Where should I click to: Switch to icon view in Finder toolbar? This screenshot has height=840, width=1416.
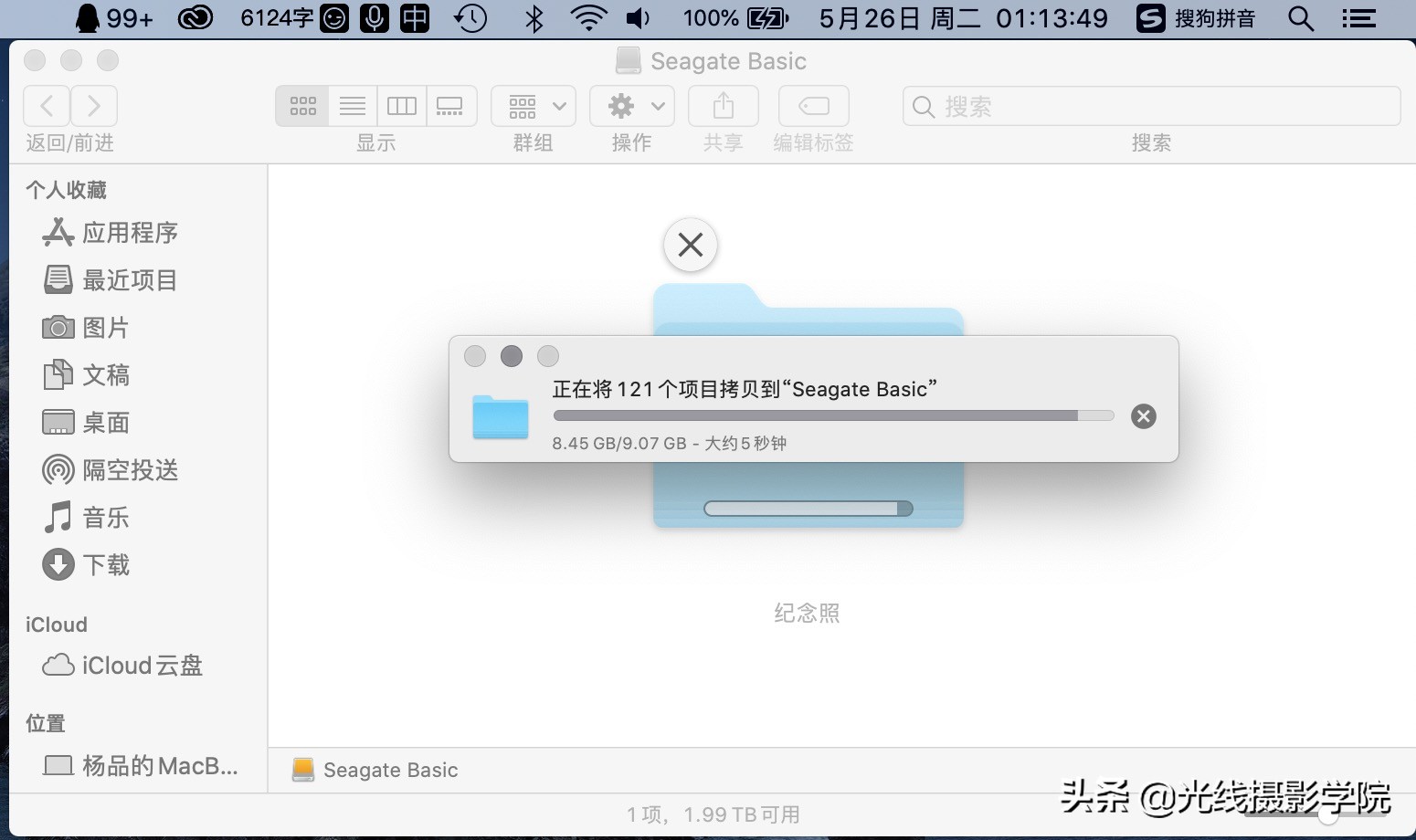pyautogui.click(x=301, y=105)
